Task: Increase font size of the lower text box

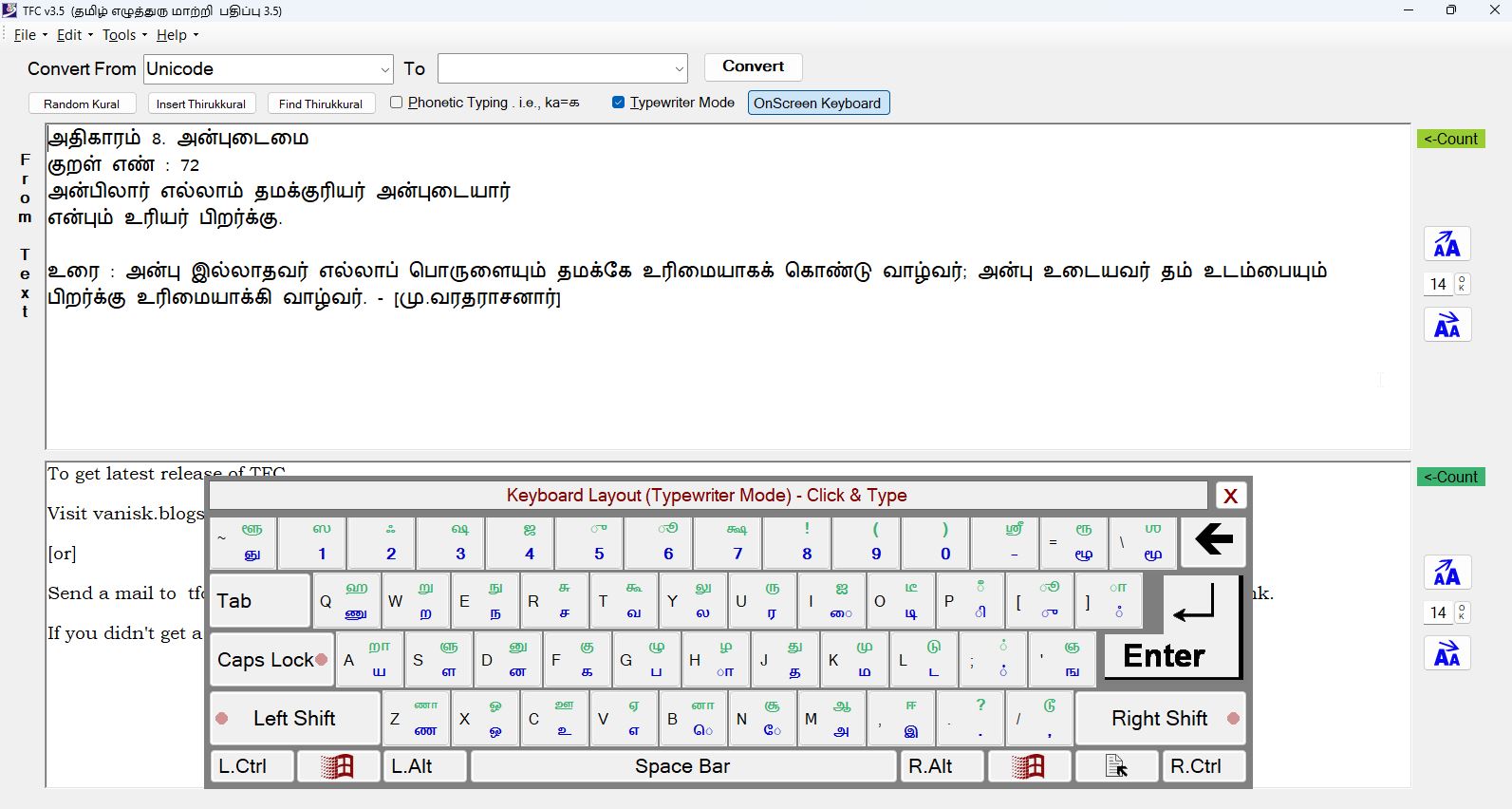Action: (x=1447, y=574)
